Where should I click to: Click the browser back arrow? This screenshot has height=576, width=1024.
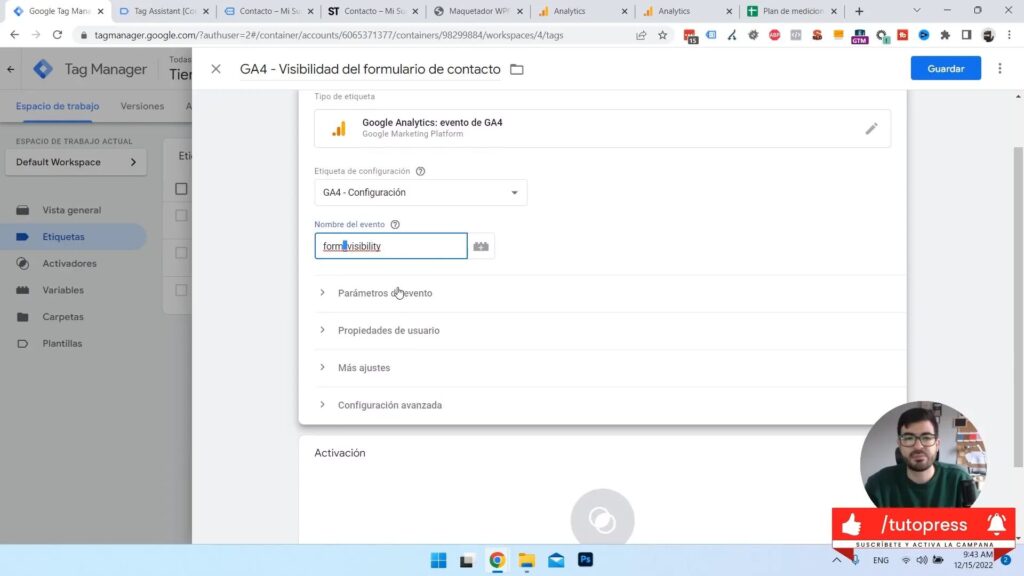[x=14, y=35]
